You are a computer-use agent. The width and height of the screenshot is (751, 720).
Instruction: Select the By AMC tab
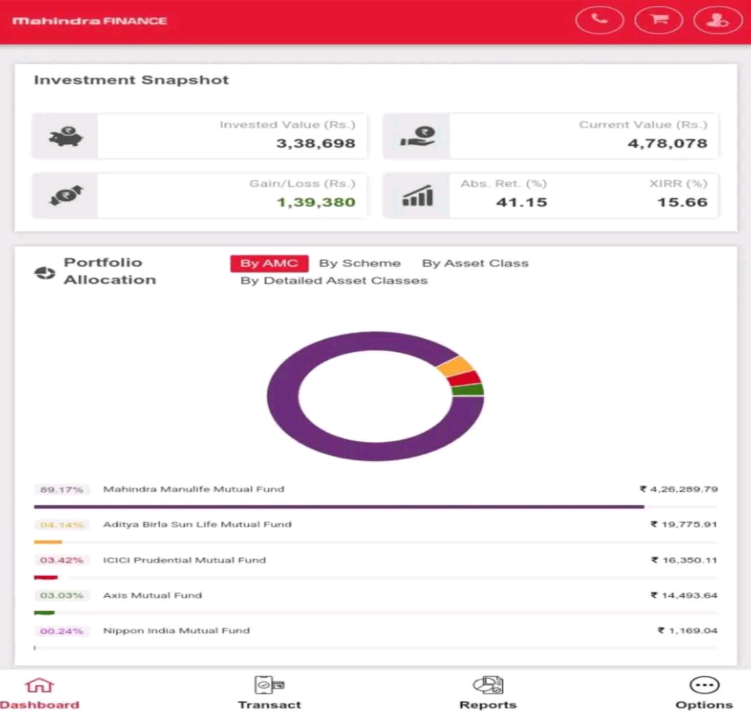(269, 263)
